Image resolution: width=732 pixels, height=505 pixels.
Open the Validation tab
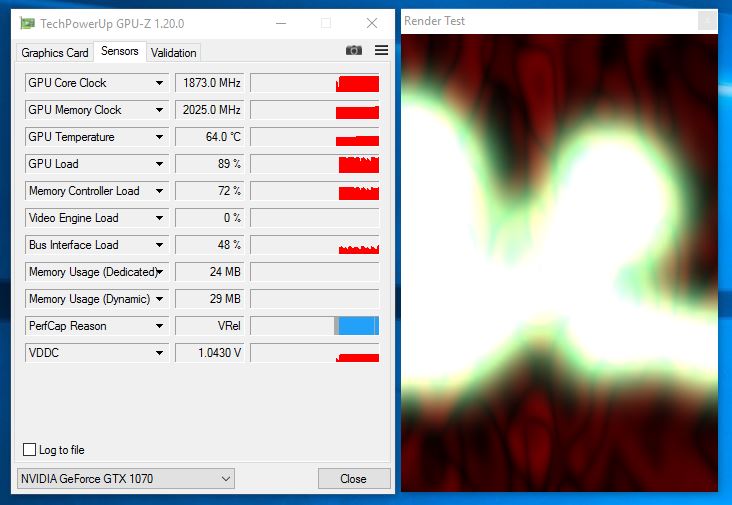(x=174, y=53)
